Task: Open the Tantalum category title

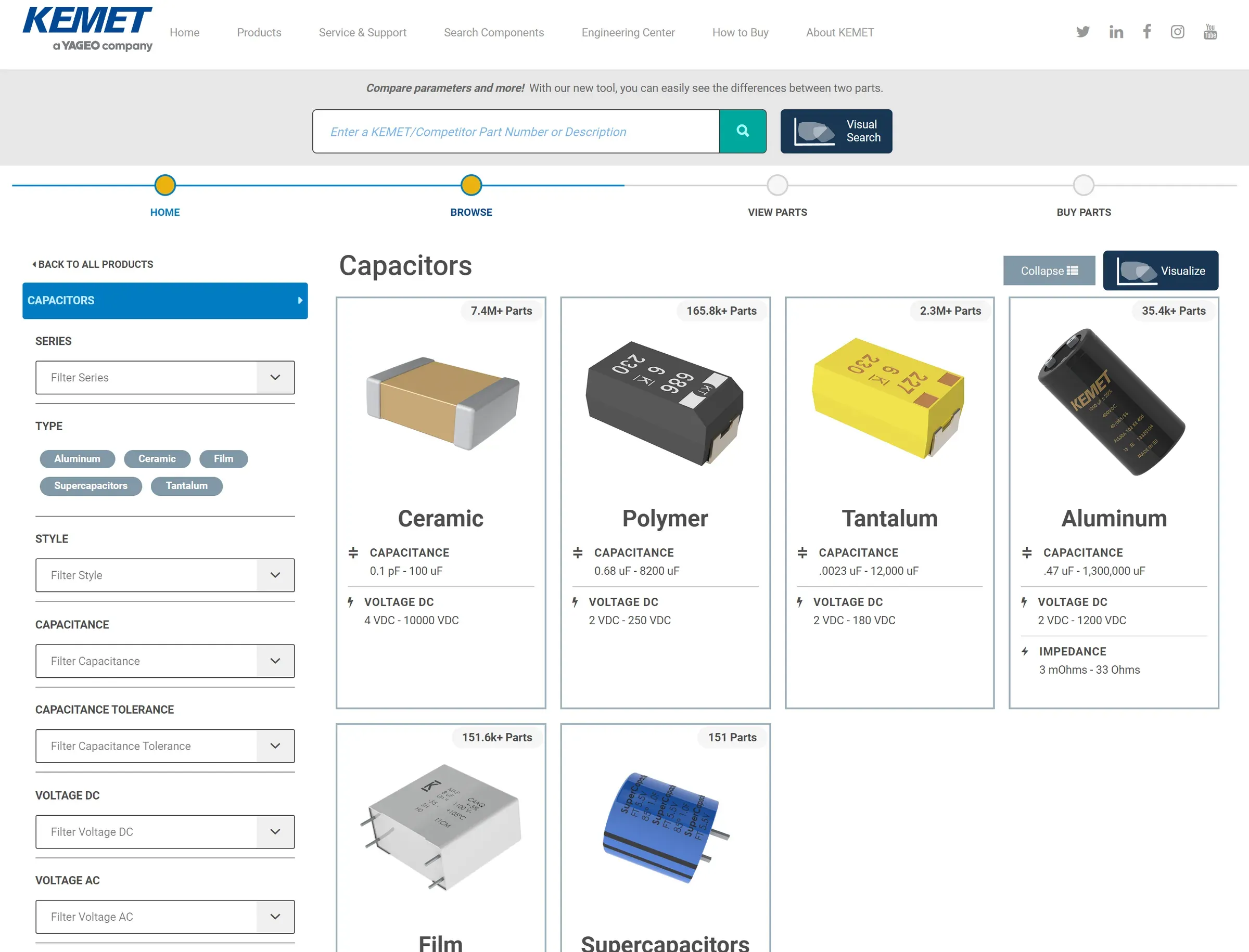Action: pyautogui.click(x=889, y=518)
